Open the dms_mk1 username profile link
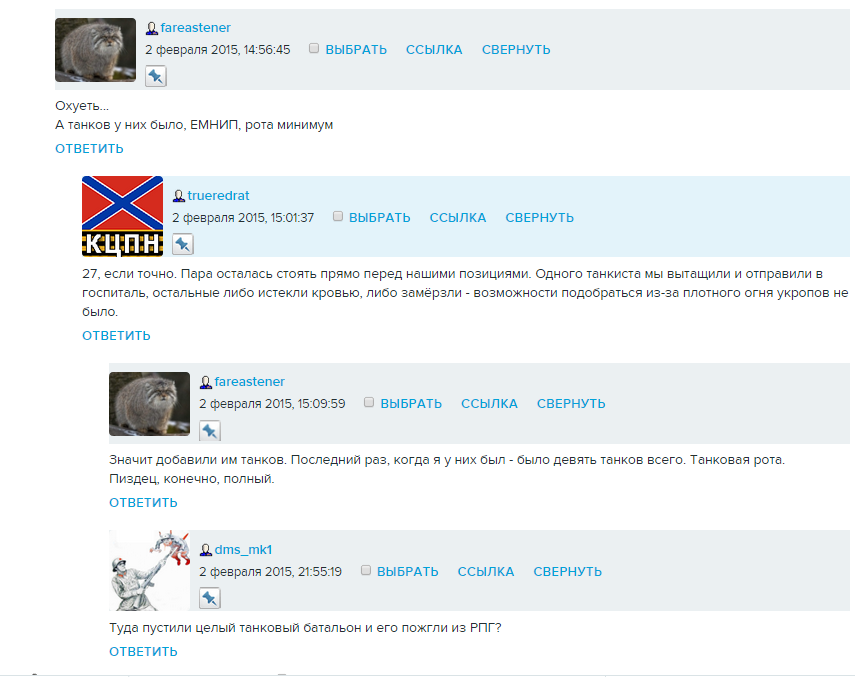The image size is (855, 677). point(243,549)
